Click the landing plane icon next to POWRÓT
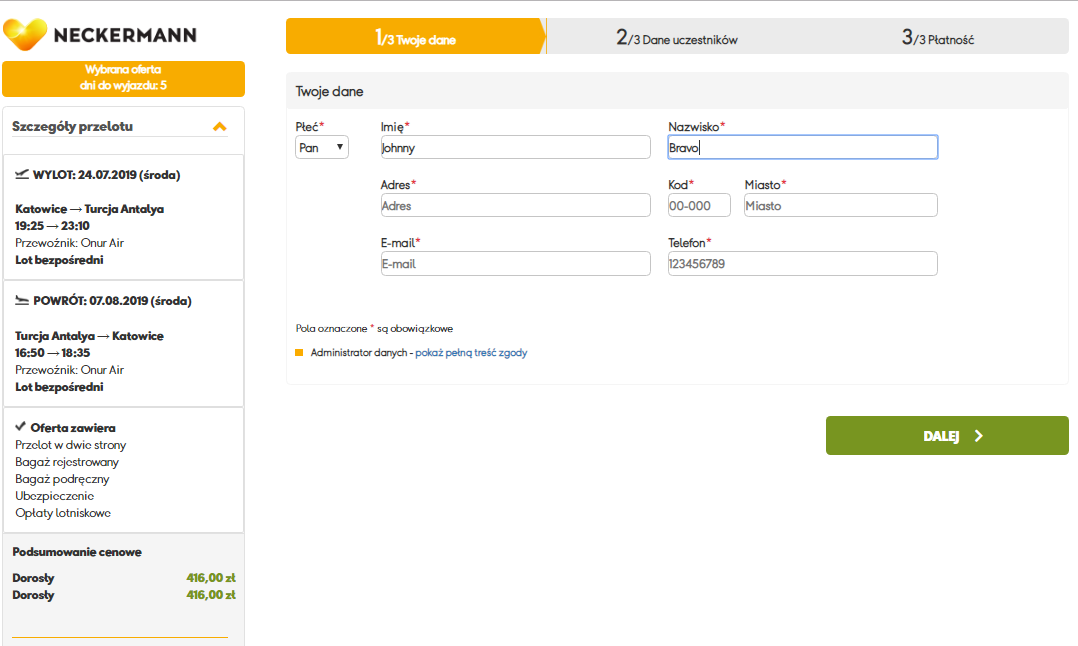Viewport: 1078px width, 646px height. [x=22, y=300]
